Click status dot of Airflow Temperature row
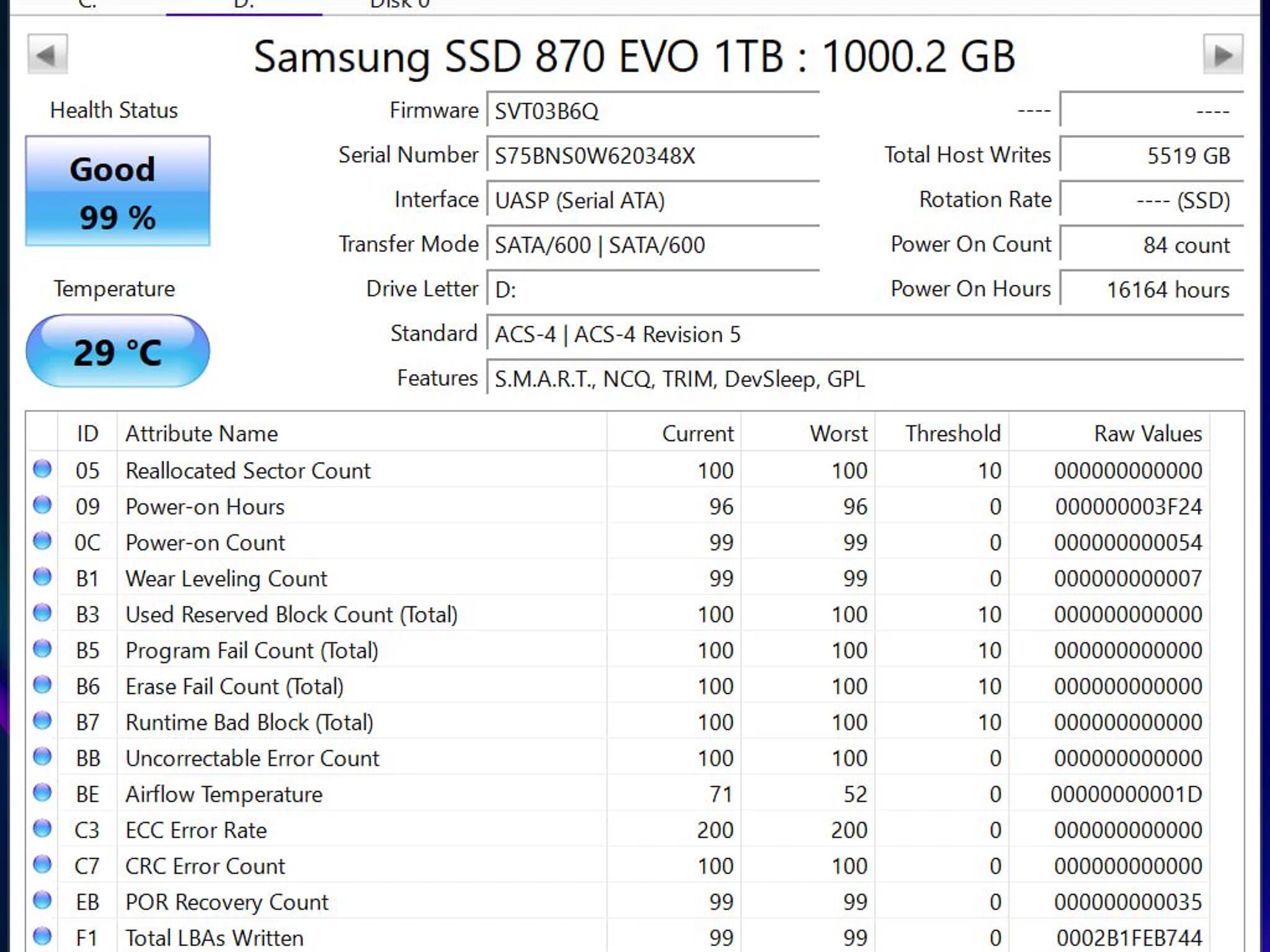1270x952 pixels. click(42, 793)
